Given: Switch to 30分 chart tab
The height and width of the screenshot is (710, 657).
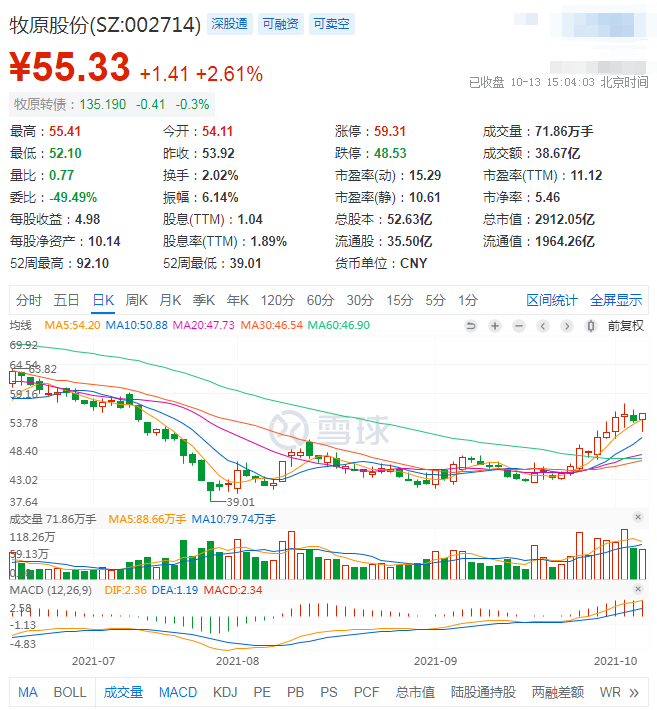Looking at the screenshot, I should pos(360,300).
